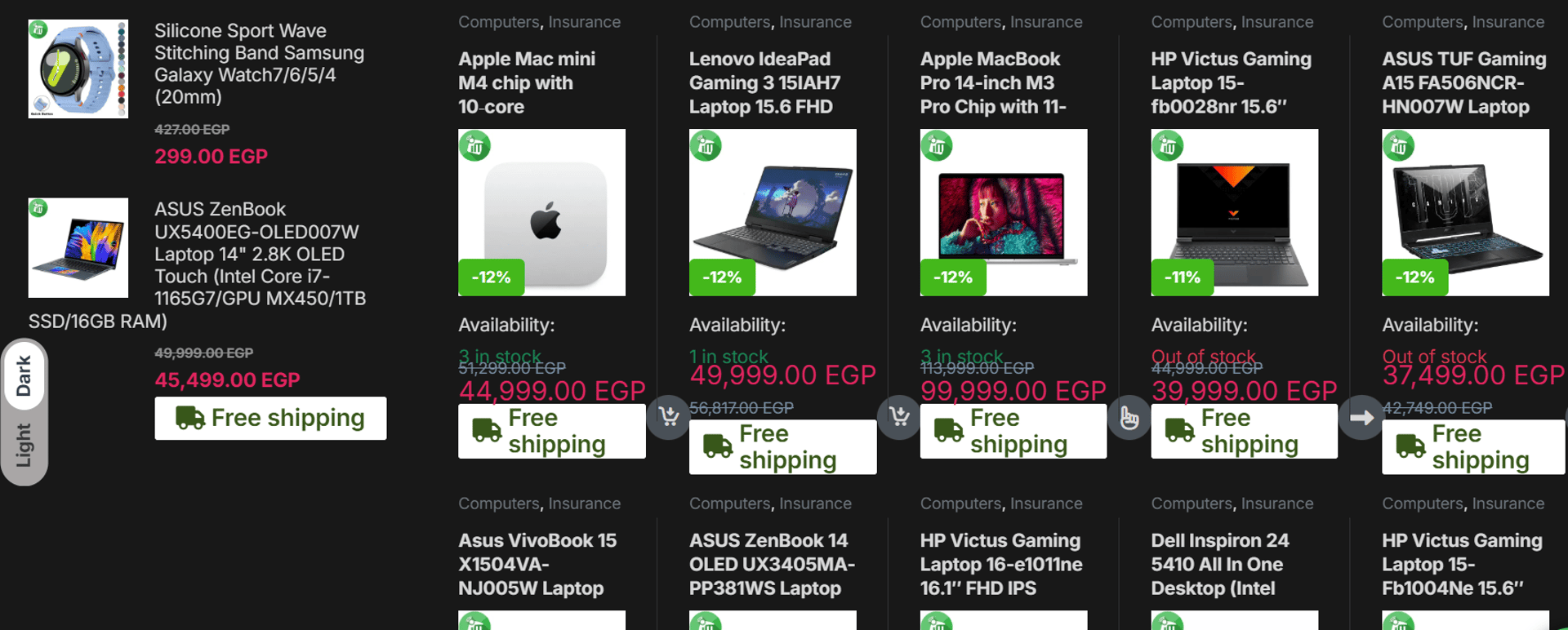Open Silicone Sport Wave Stitching Band title
Image resolution: width=1568 pixels, height=630 pixels.
coord(260,64)
